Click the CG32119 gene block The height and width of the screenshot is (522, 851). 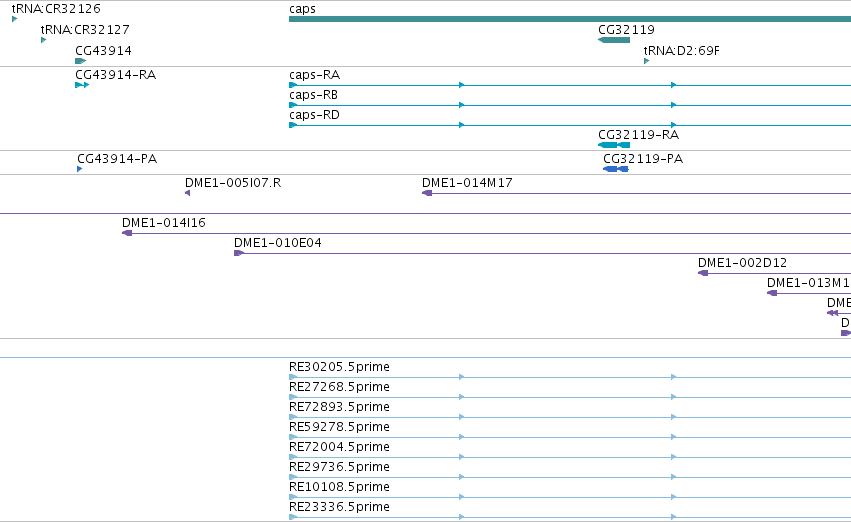point(614,40)
